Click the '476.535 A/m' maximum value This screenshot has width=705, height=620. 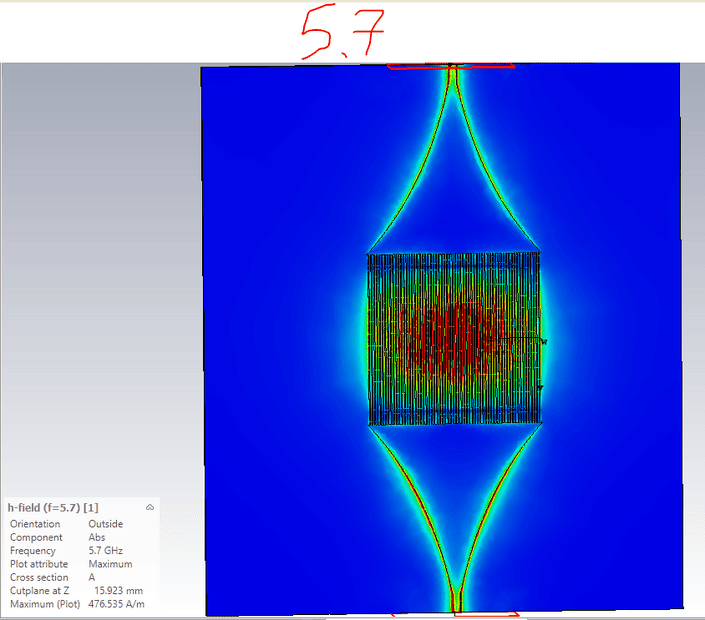[x=116, y=604]
